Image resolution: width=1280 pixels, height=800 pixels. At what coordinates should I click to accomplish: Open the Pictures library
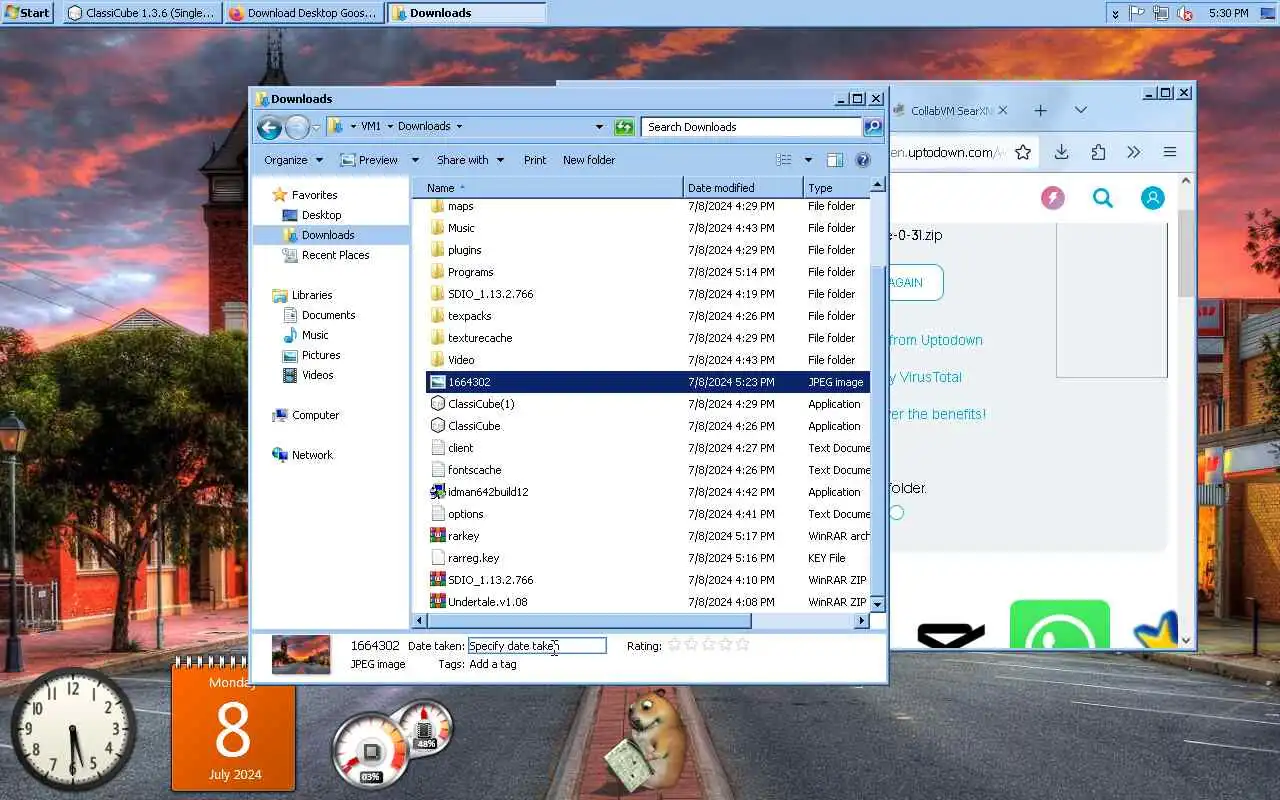pyautogui.click(x=321, y=355)
